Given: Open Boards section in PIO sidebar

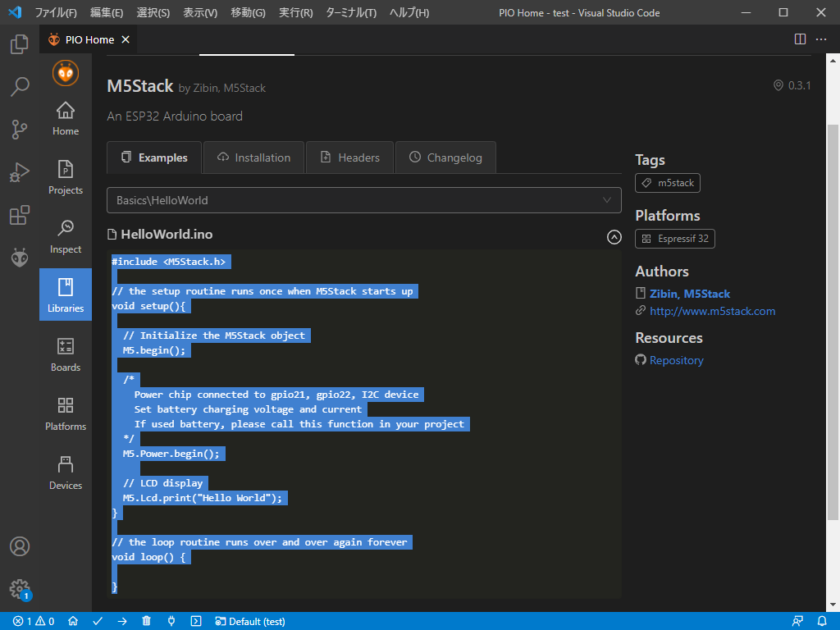Looking at the screenshot, I should point(65,354).
